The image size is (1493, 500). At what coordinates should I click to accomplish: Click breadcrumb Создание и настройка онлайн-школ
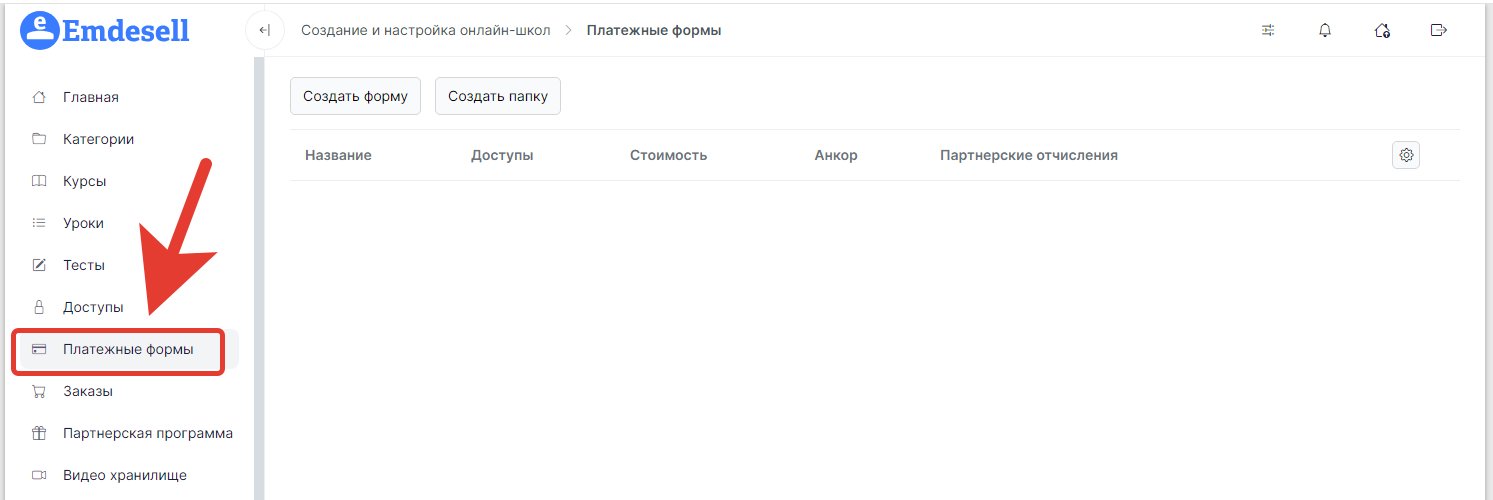[x=425, y=30]
